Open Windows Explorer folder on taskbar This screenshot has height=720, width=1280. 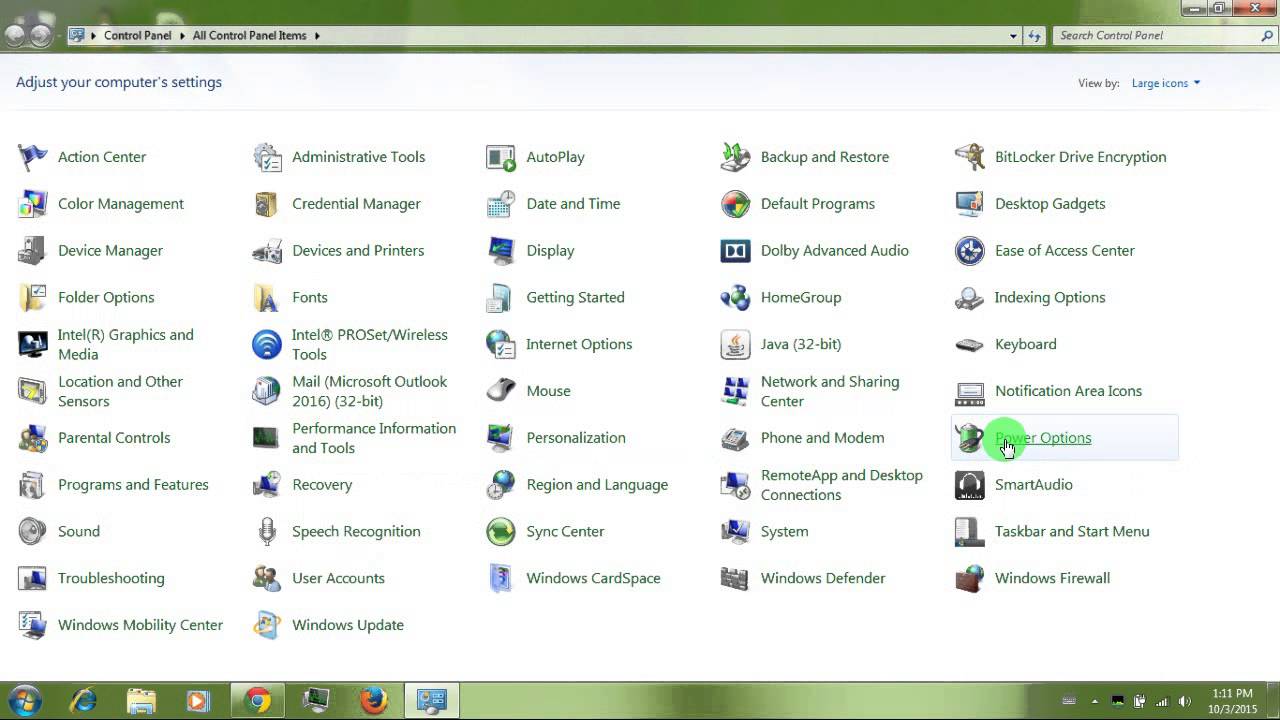tap(141, 701)
